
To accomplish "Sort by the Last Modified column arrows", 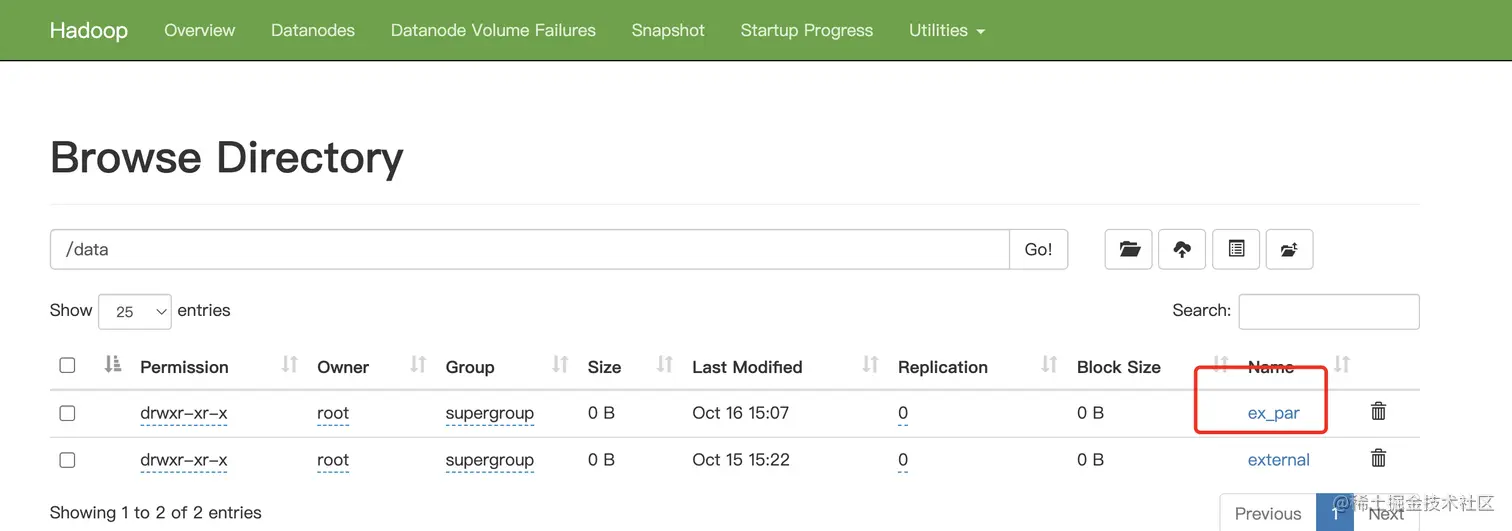I will (870, 365).
